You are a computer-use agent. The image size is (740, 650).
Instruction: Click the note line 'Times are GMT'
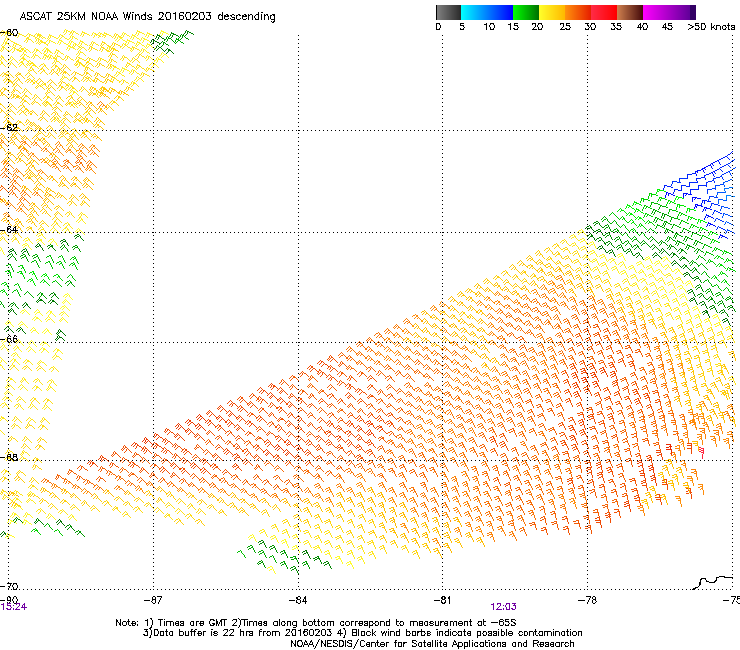315,623
